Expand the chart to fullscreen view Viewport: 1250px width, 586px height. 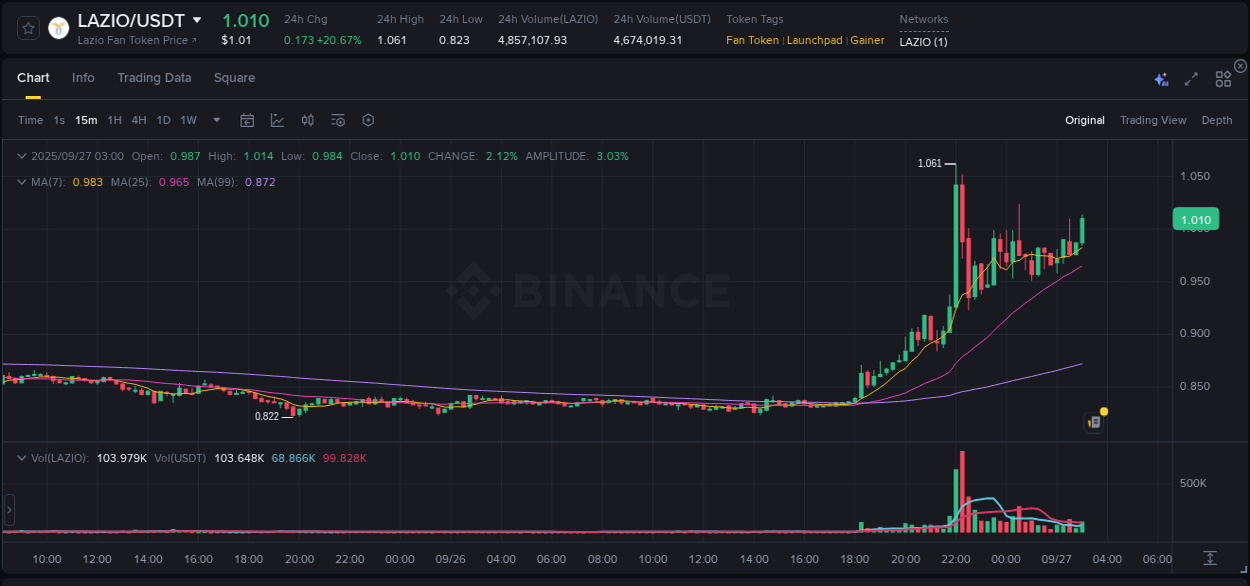pos(1190,77)
